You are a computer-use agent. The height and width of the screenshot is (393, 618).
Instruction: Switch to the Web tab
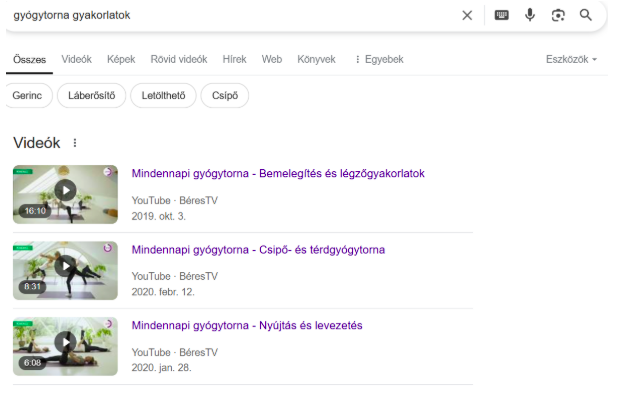[272, 60]
